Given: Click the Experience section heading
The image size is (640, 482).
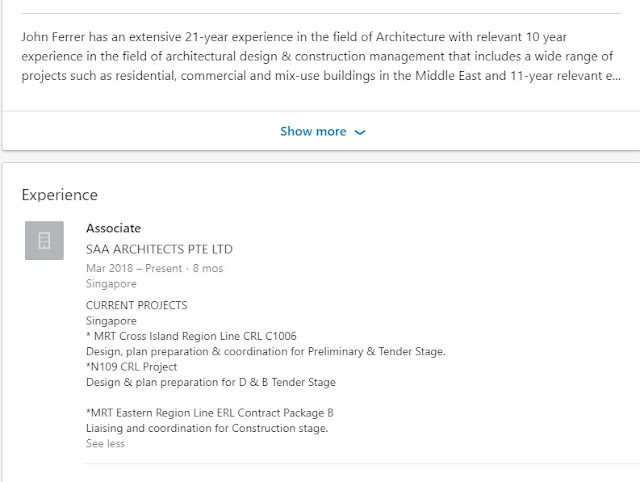Looking at the screenshot, I should click(60, 195).
